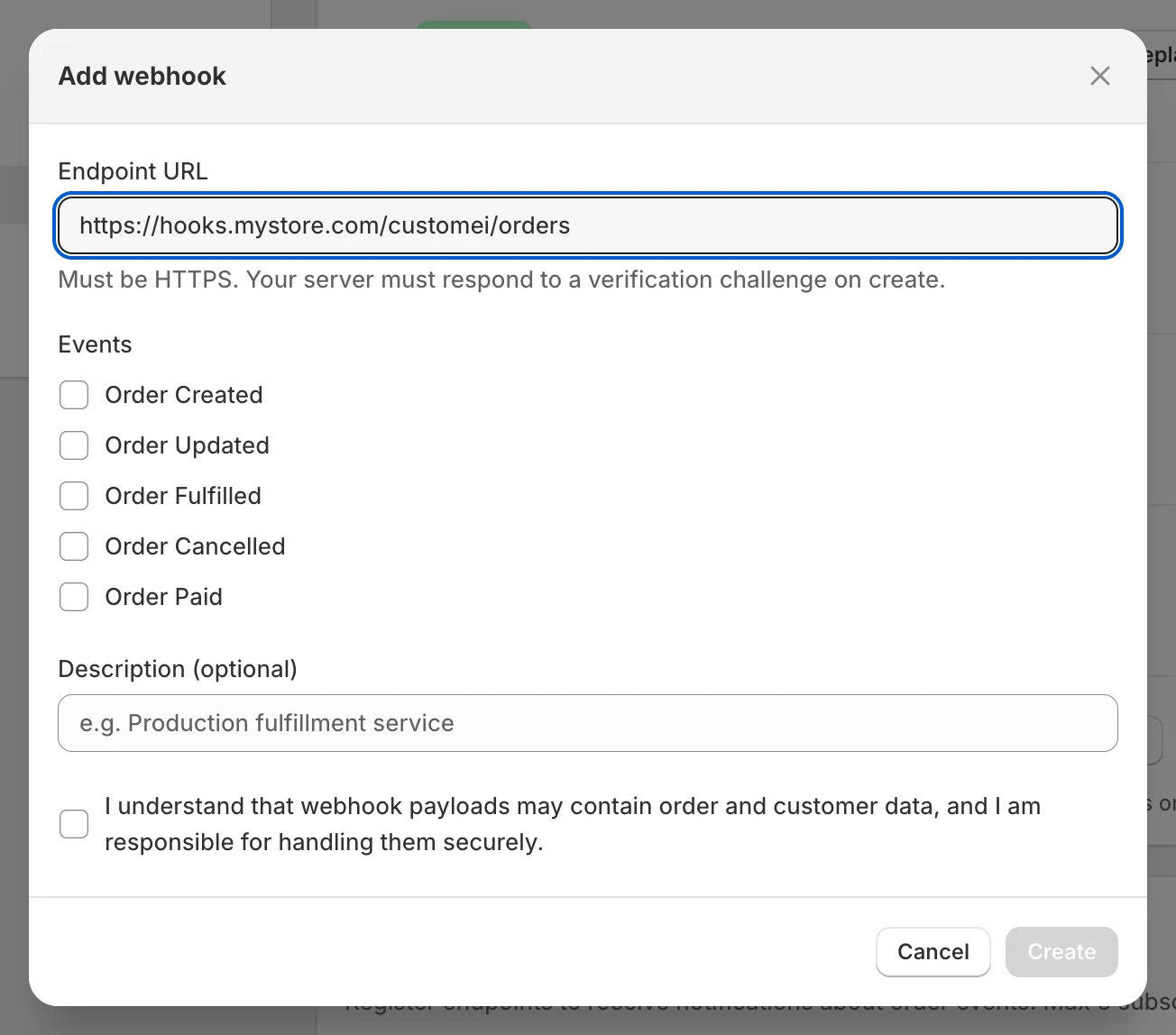
Task: Click the 'I understand that webhook payloads' text
Action: point(573,824)
